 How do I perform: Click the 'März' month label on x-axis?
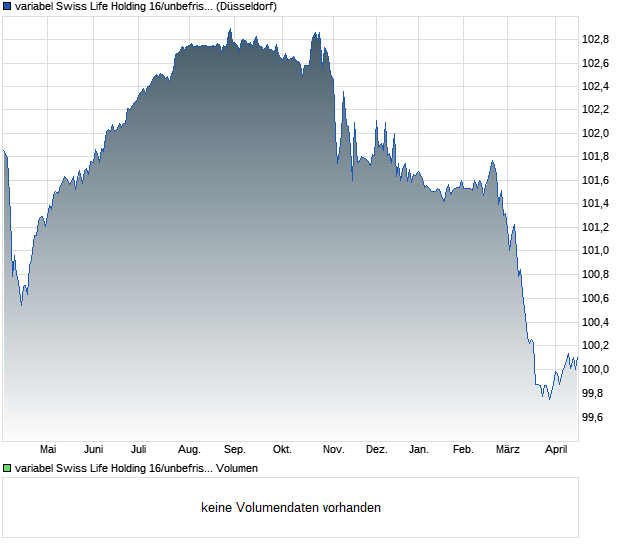pos(508,450)
